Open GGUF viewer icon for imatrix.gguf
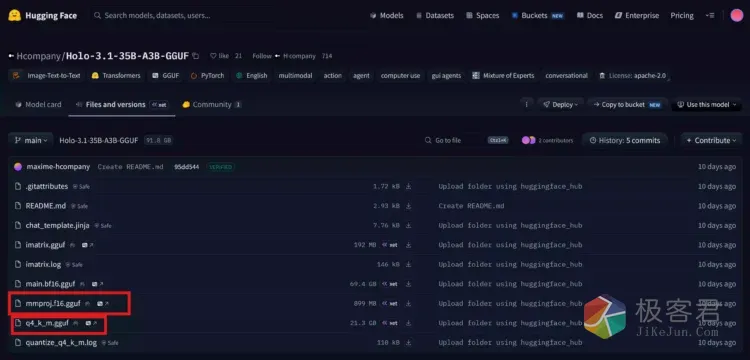 coord(87,245)
